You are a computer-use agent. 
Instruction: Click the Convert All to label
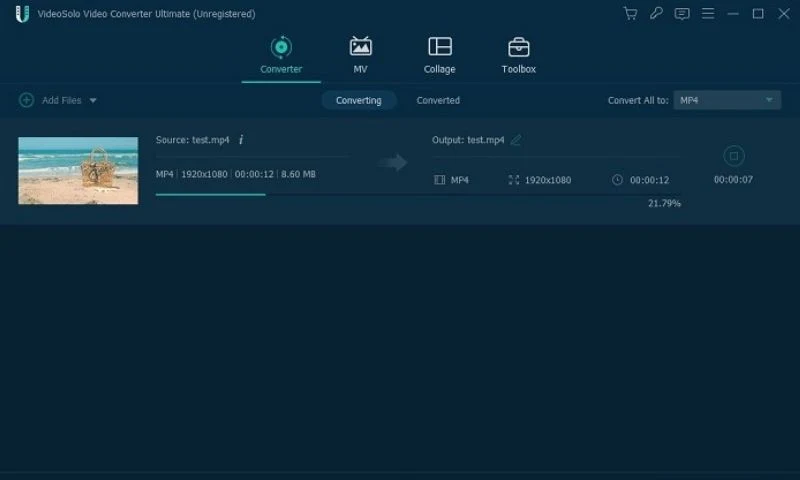pos(638,100)
